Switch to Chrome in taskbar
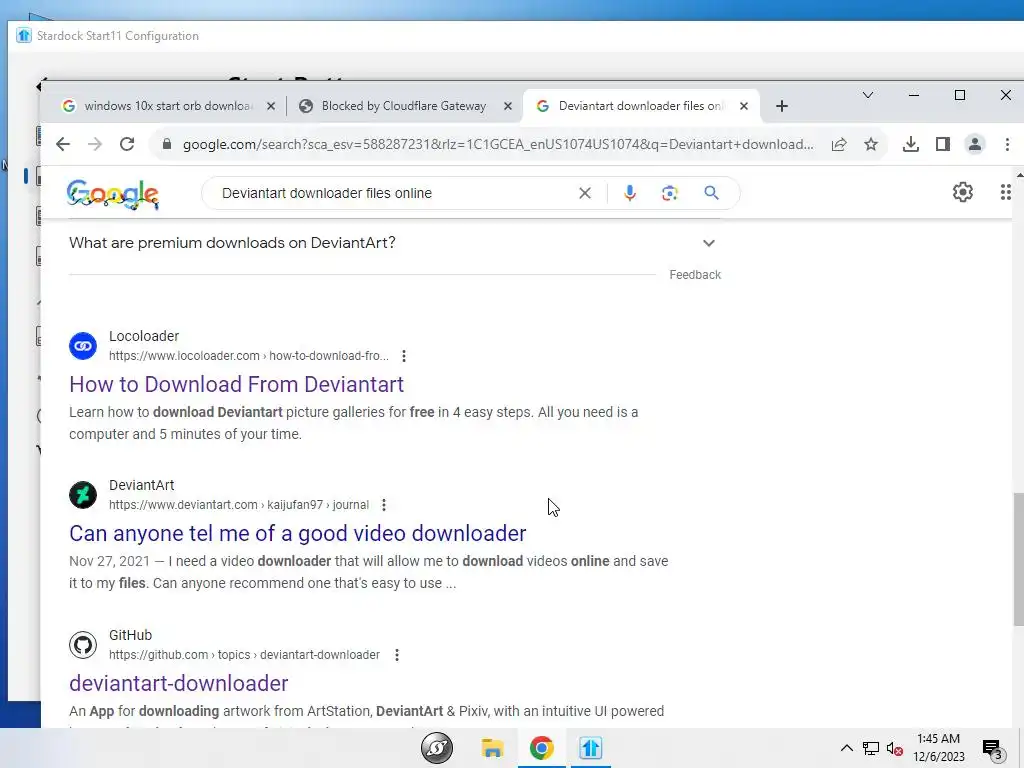The height and width of the screenshot is (768, 1024). pos(541,748)
